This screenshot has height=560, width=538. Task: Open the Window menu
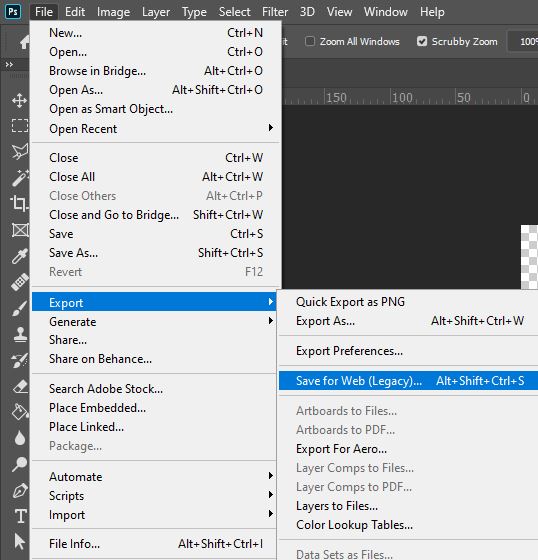pos(385,12)
